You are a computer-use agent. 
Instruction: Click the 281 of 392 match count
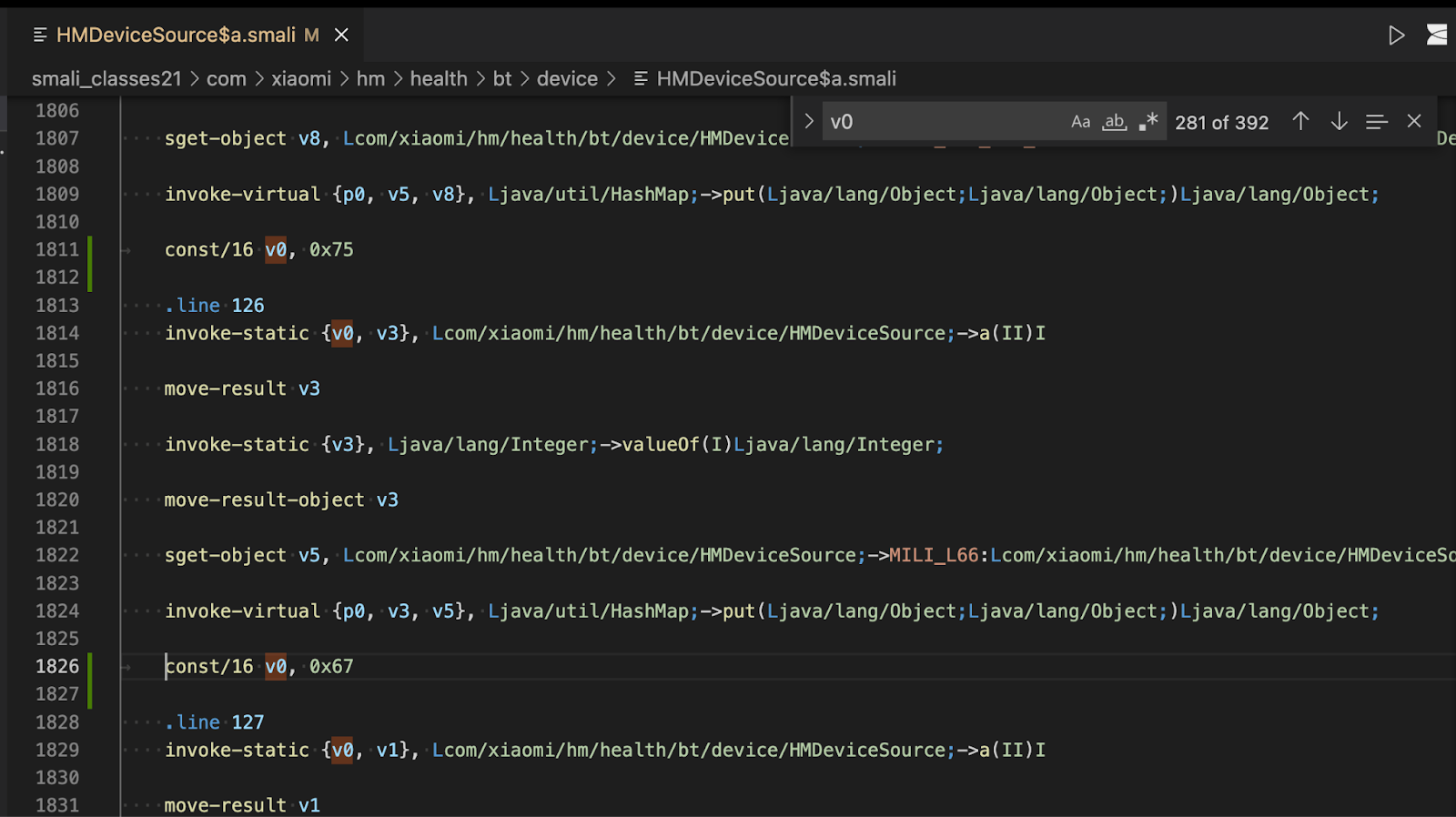pos(1221,123)
